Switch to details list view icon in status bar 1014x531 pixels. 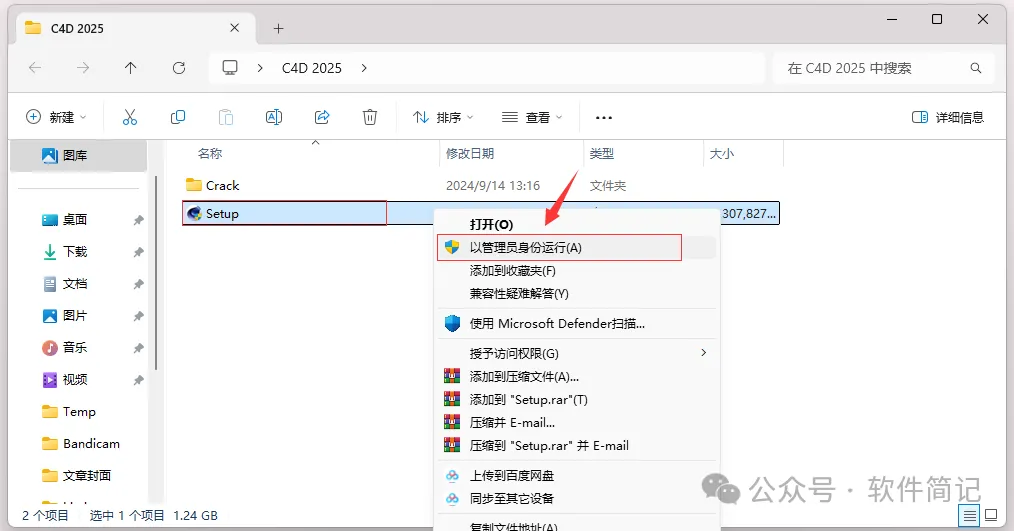(969, 515)
